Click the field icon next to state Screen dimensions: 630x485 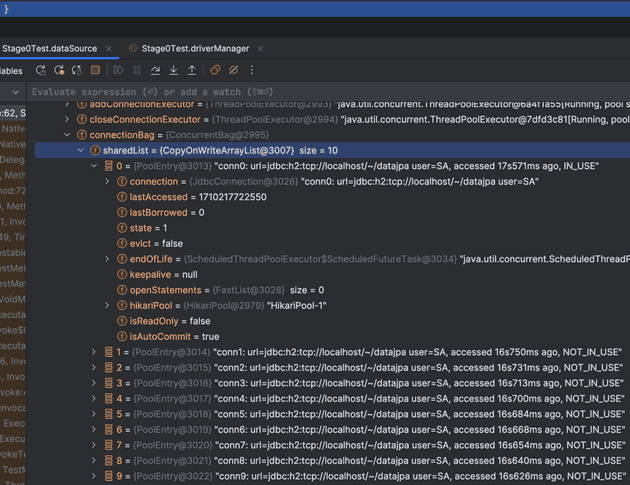click(x=122, y=228)
